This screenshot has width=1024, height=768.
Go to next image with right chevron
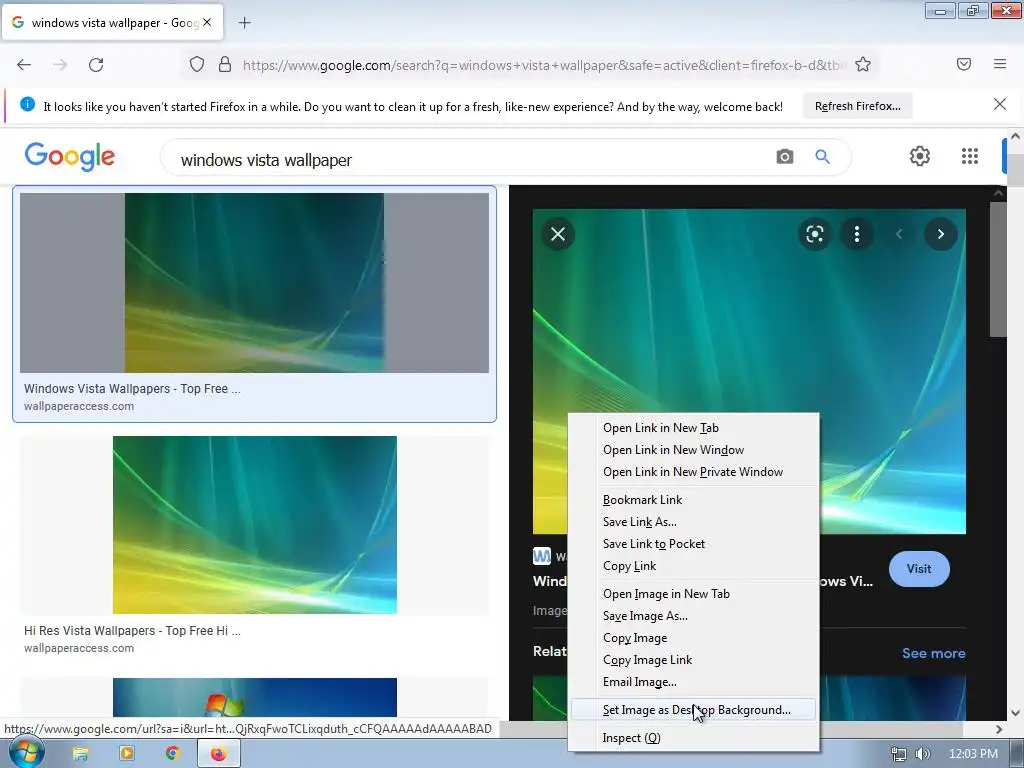point(940,234)
